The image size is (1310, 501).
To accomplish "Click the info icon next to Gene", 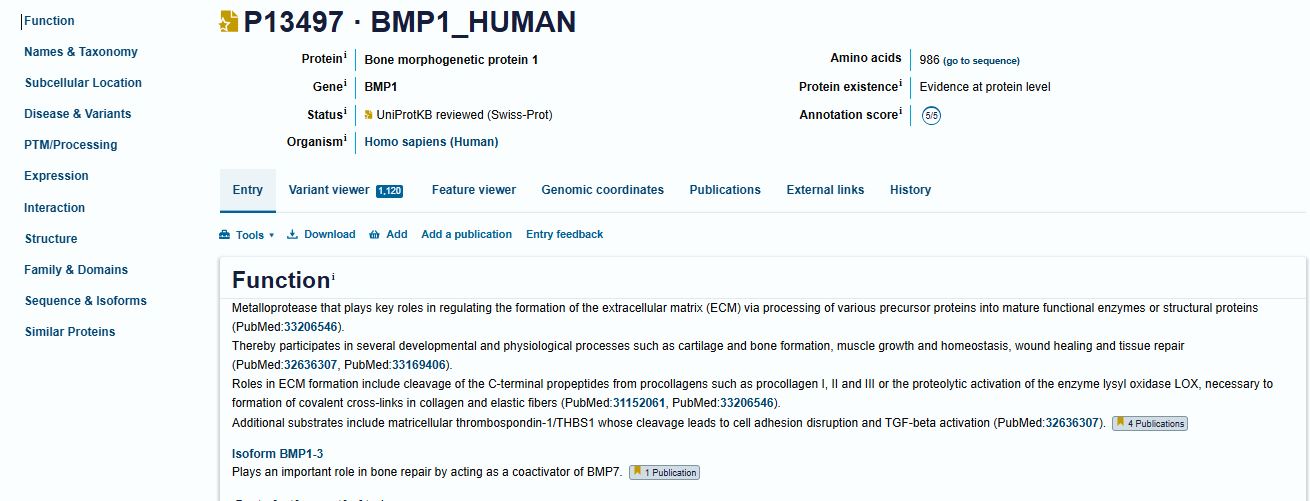I will click(x=346, y=84).
